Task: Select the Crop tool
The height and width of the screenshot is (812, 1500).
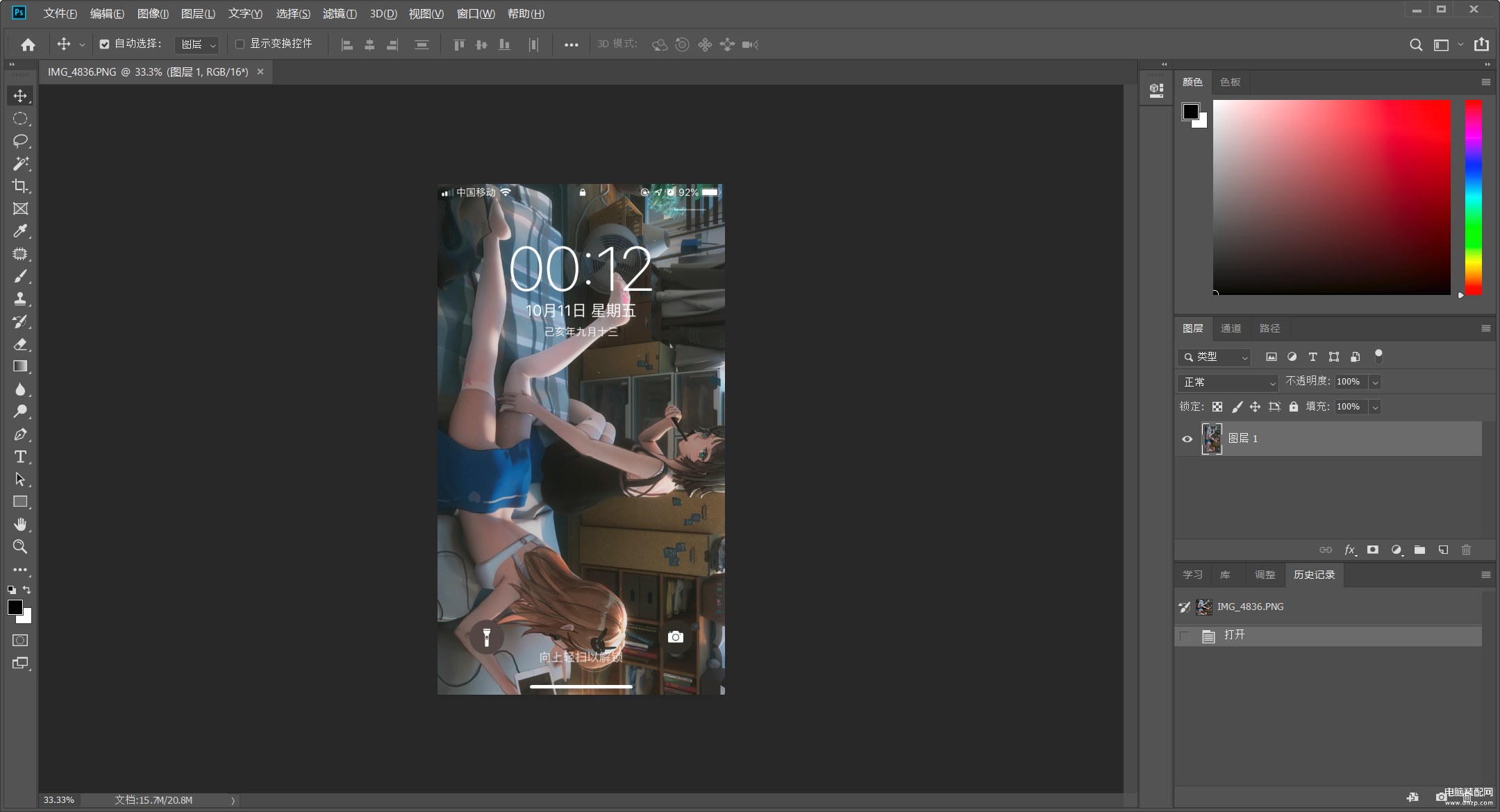Action: coord(20,186)
